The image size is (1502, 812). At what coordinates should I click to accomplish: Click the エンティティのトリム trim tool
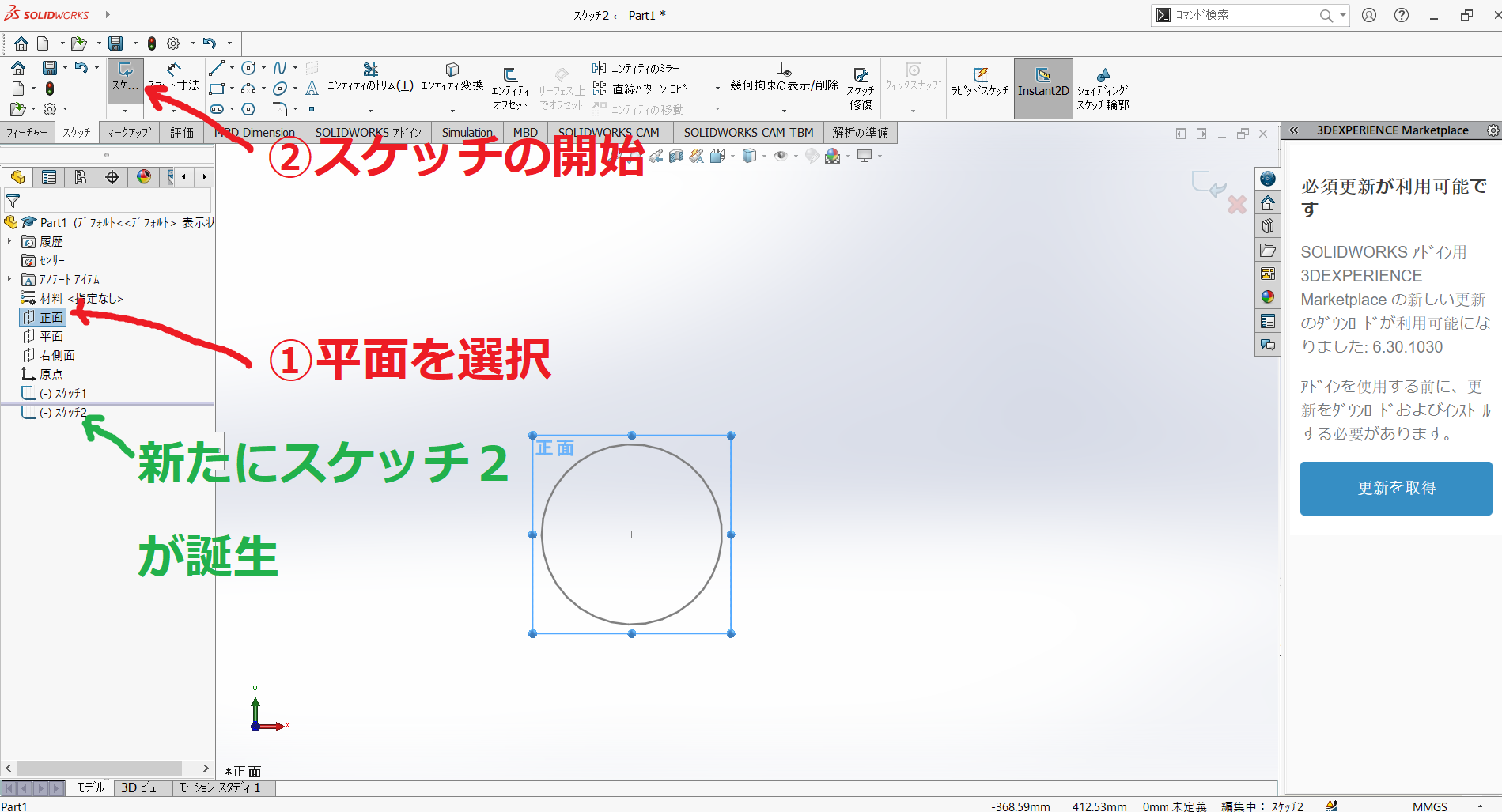click(370, 77)
